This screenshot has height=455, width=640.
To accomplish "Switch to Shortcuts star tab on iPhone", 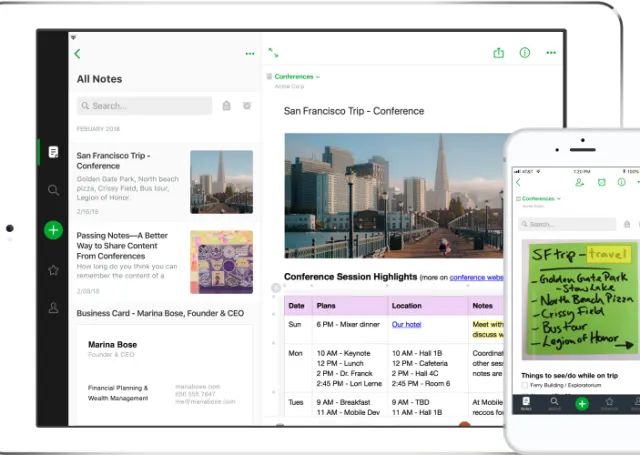I will tap(609, 404).
